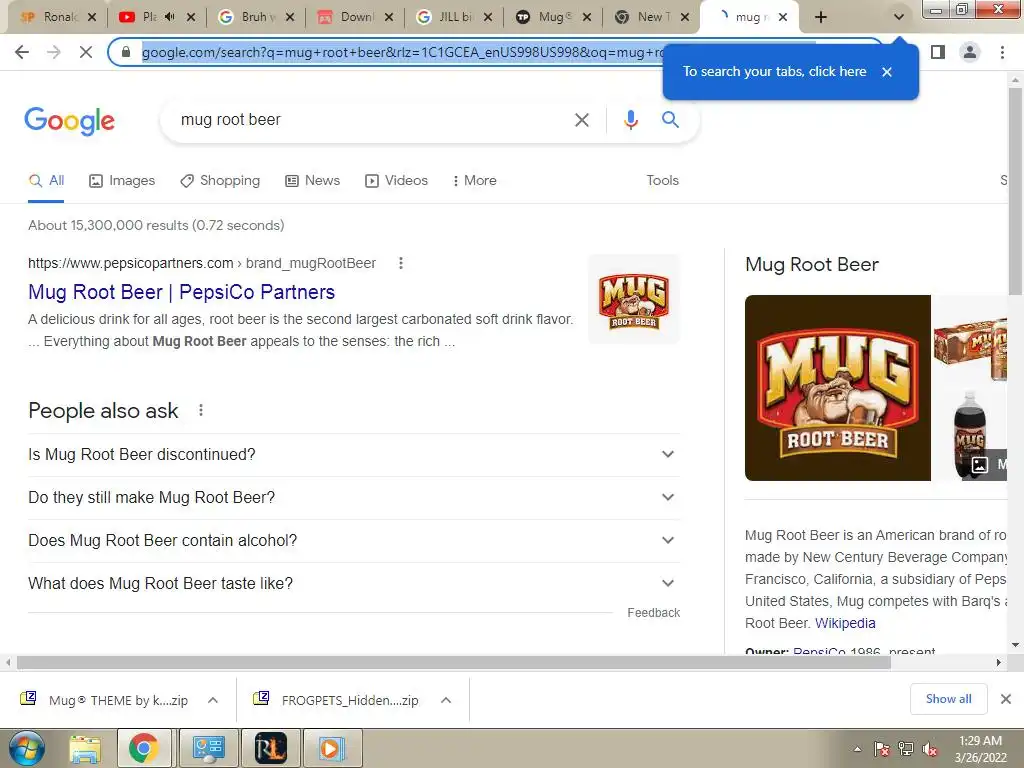
Task: Open the RL application taskbar icon
Action: (270, 748)
